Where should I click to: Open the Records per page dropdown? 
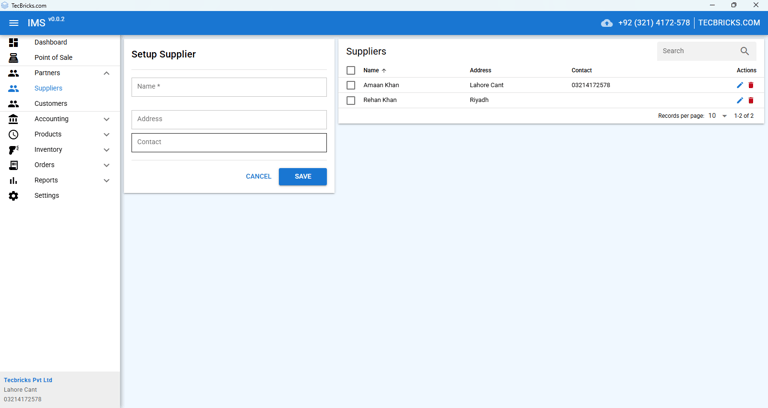(x=718, y=116)
